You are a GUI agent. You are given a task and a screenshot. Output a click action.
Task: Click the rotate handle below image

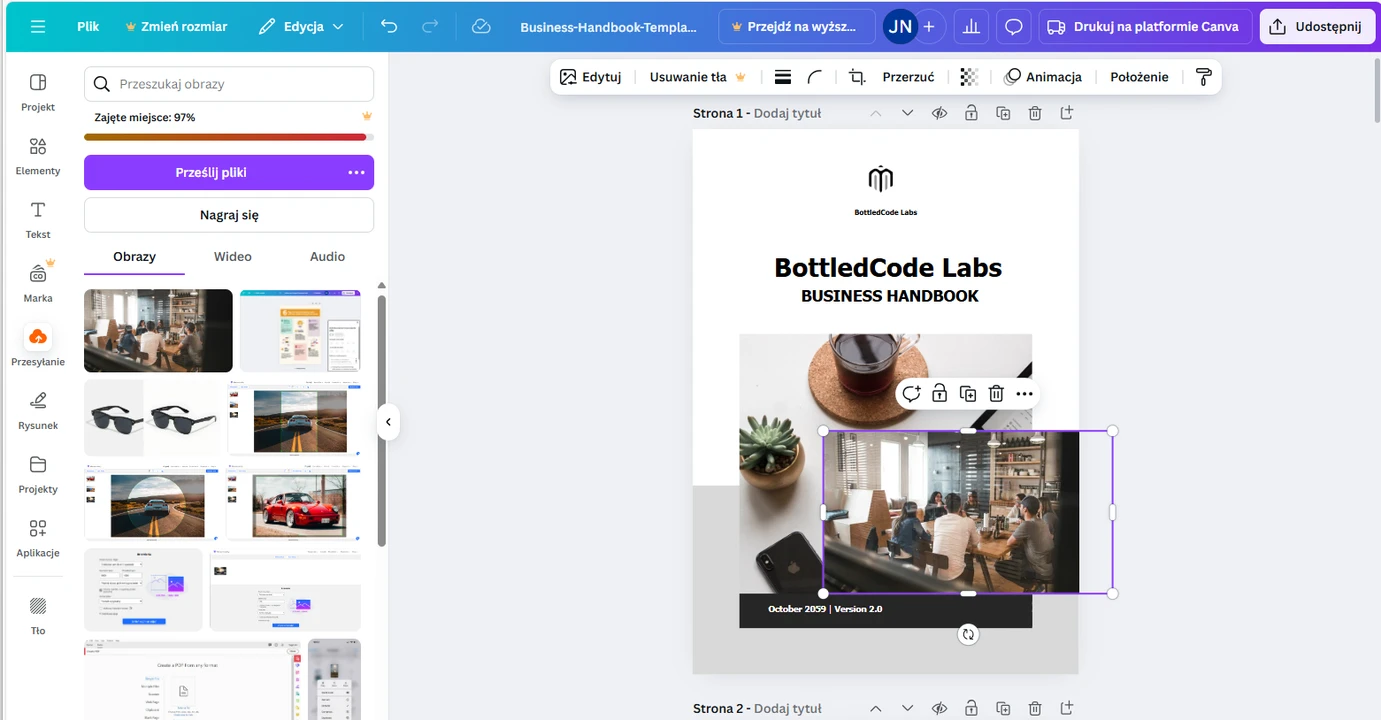(968, 634)
